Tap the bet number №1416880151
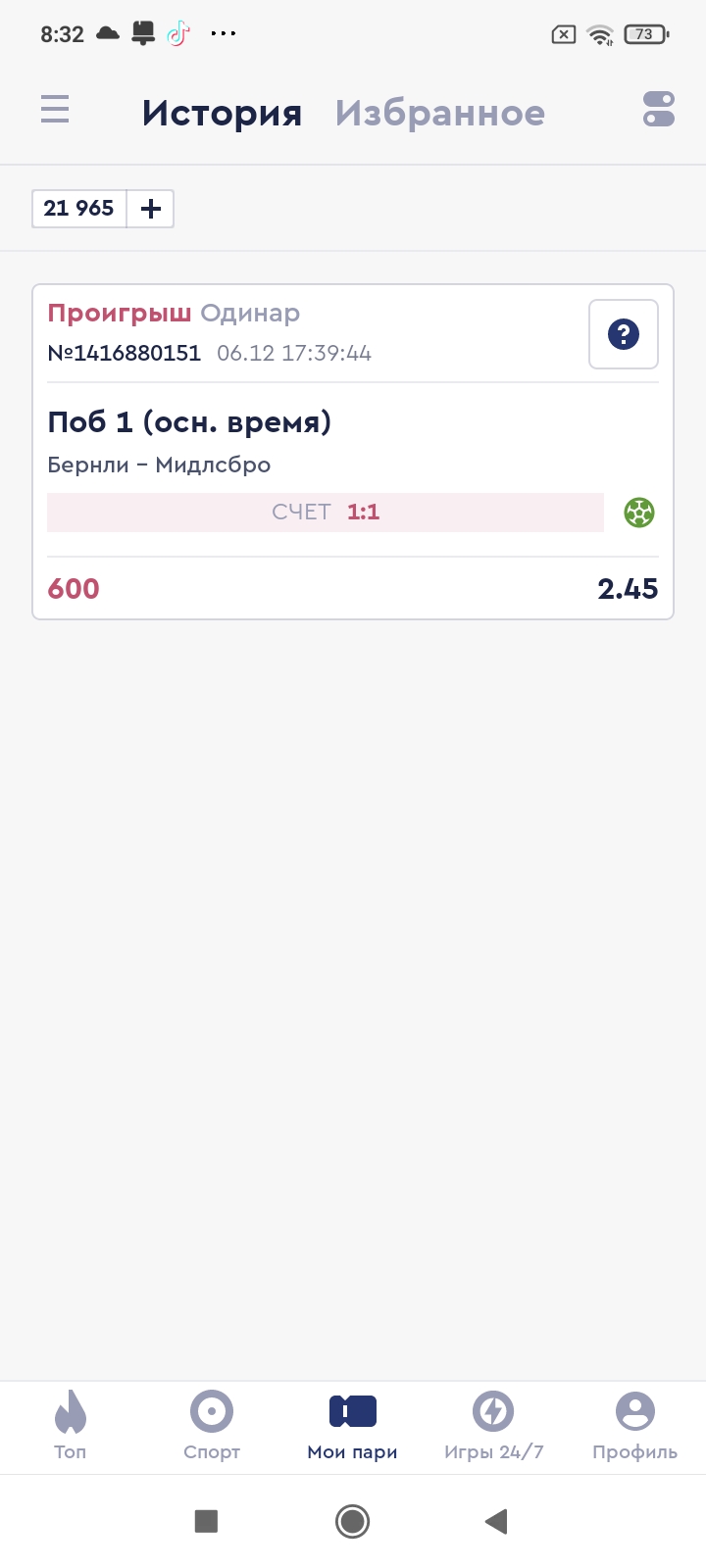This screenshot has height=1568, width=706. tap(125, 353)
